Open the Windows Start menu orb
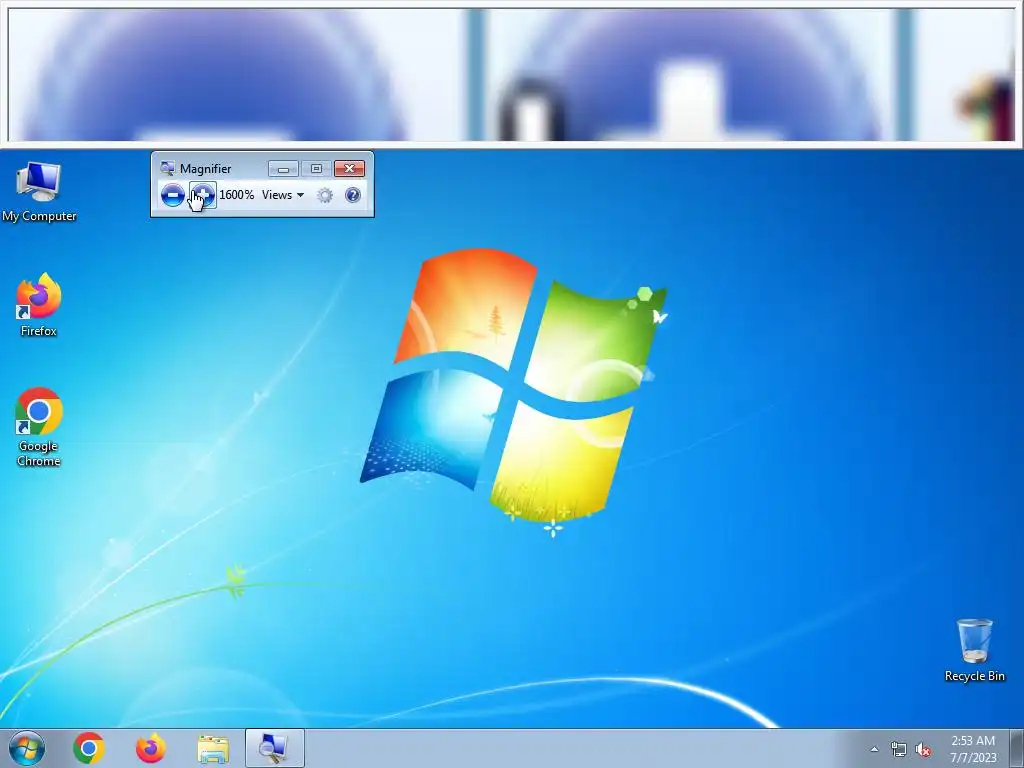 [27, 748]
